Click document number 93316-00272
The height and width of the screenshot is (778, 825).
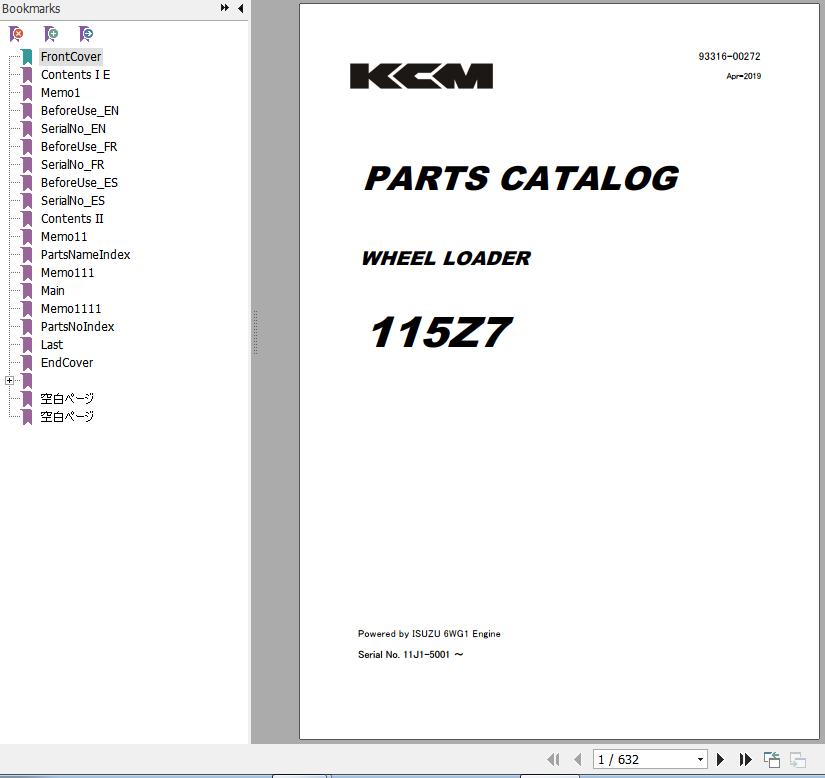(729, 56)
